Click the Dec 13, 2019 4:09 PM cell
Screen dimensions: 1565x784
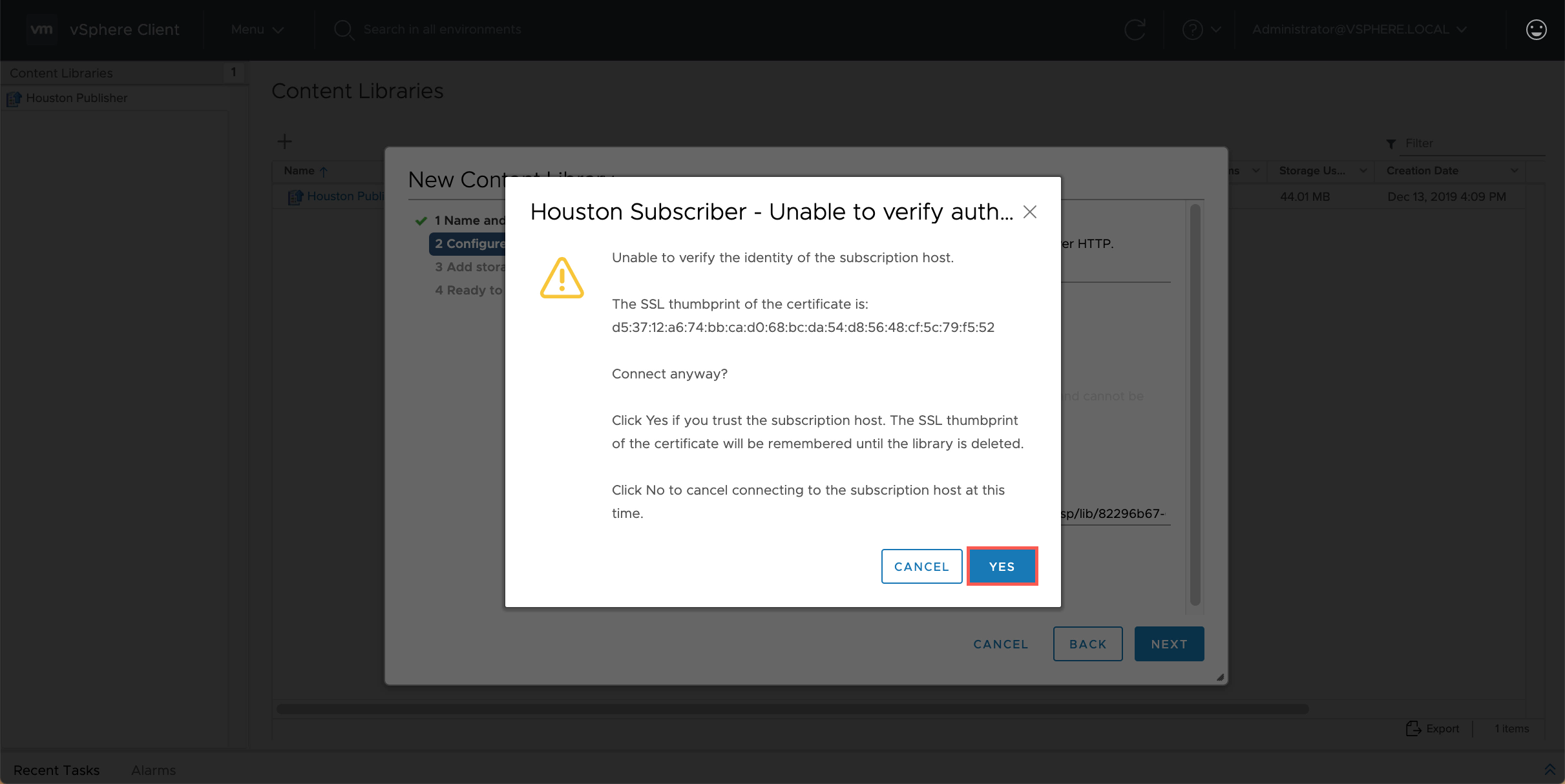pos(1447,197)
